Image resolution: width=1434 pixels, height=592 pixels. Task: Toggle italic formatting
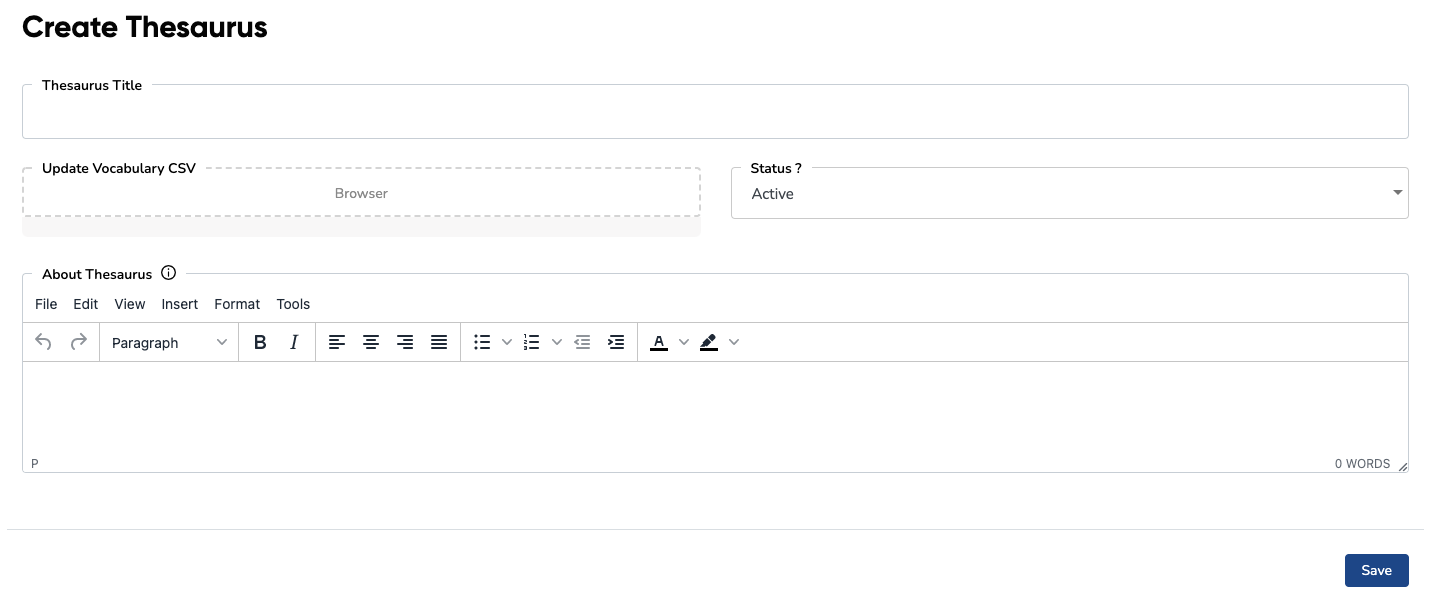pos(294,342)
